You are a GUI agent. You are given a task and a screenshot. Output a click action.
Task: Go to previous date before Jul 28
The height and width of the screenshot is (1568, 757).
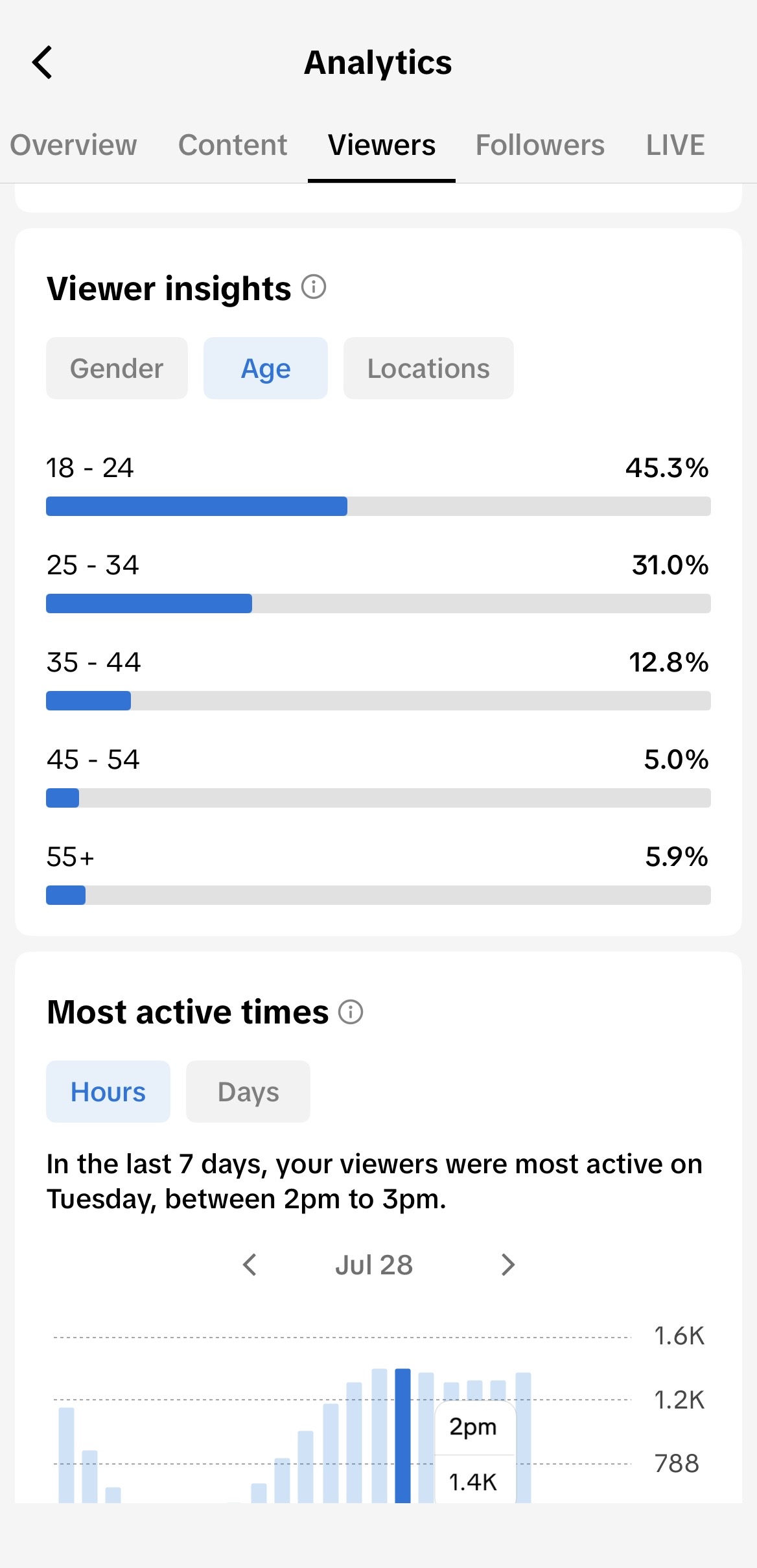pyautogui.click(x=250, y=1265)
